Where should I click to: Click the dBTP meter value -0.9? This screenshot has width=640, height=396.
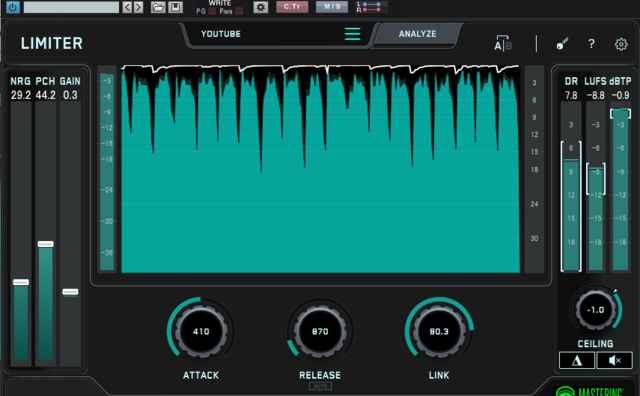pos(620,96)
